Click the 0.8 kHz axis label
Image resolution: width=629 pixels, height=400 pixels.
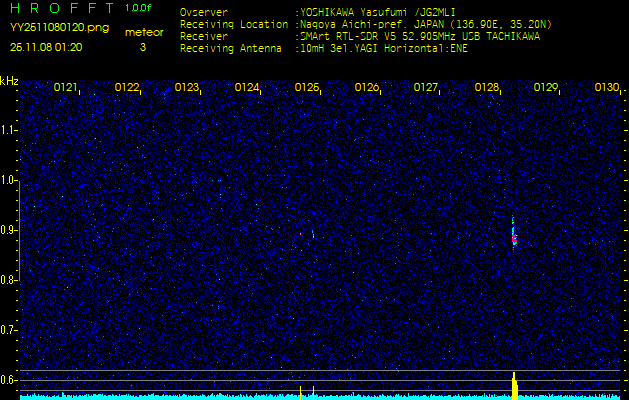(x=8, y=280)
